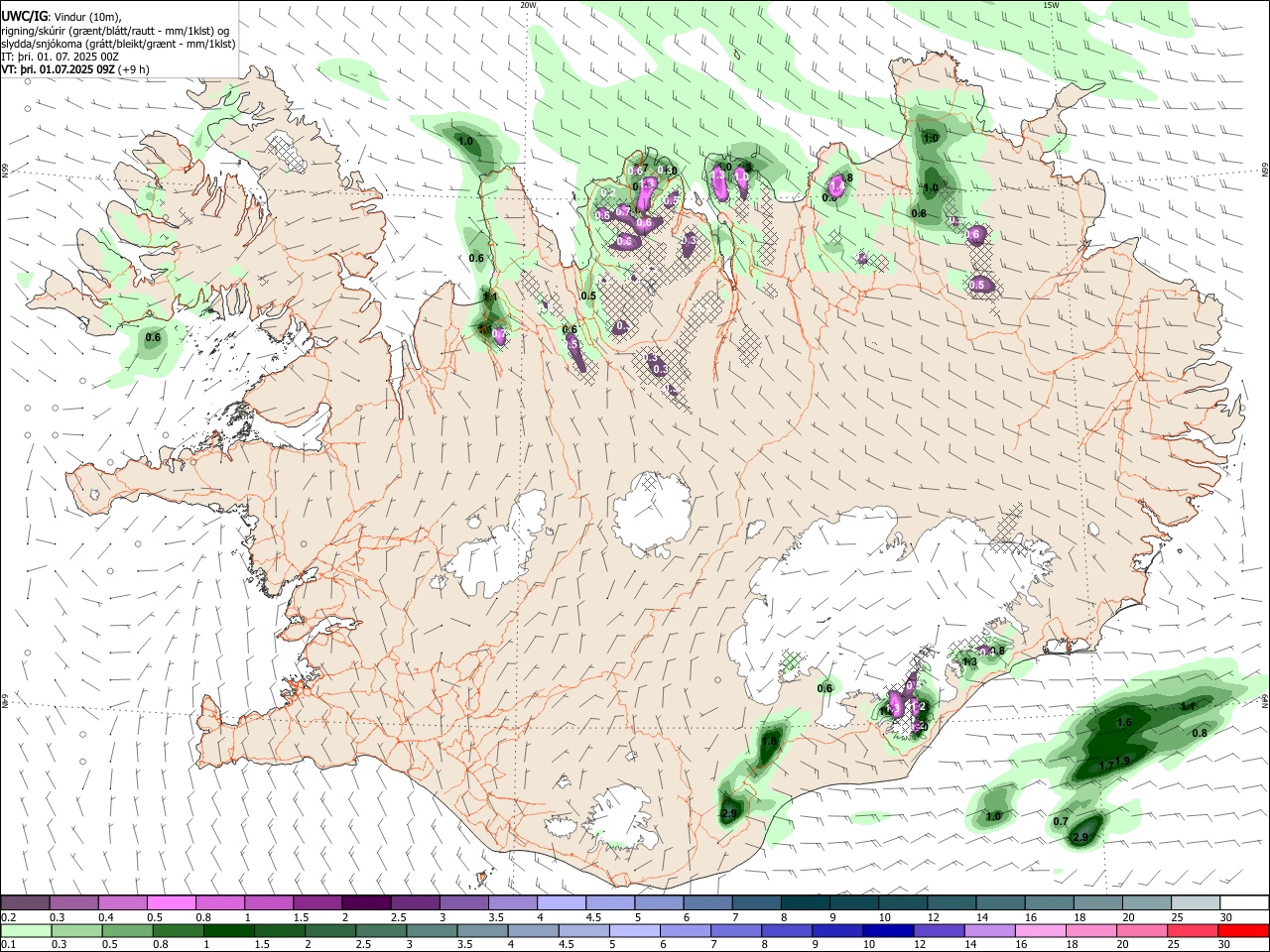Screen dimensions: 1270x952
Task: Pick the grayish-purple 0.2 swatch in top legend row
Action: pos(25,902)
